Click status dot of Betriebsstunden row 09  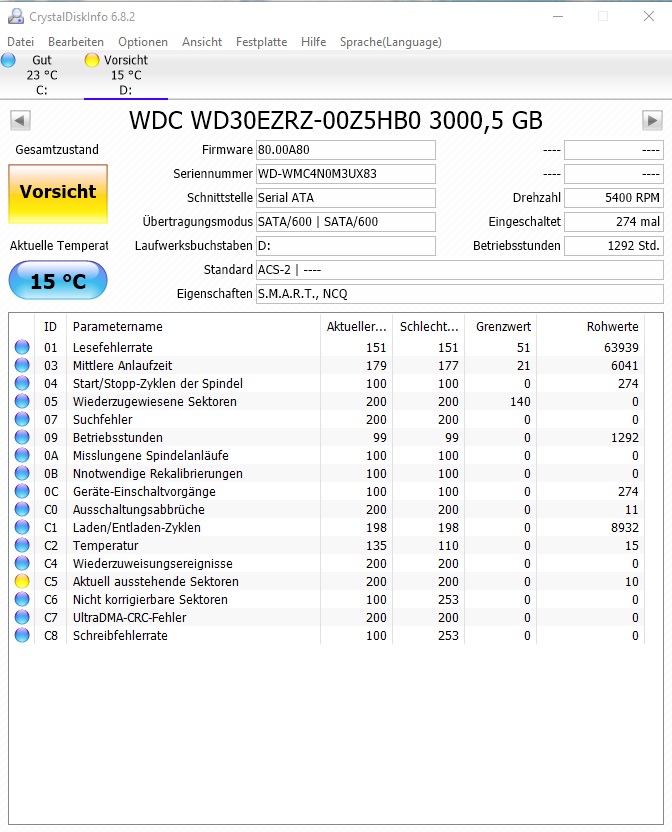22,437
